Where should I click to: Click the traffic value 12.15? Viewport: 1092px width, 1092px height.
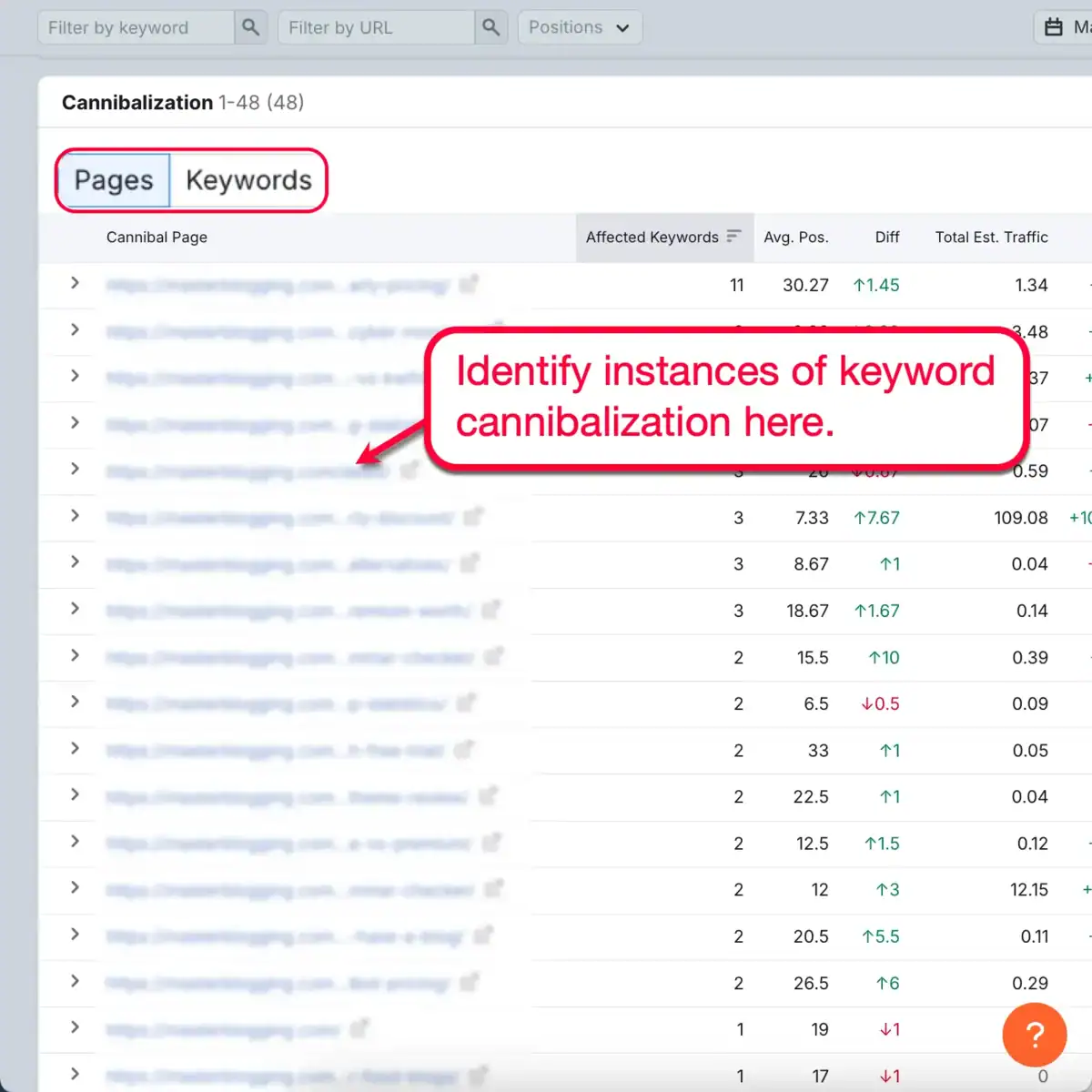point(1029,889)
